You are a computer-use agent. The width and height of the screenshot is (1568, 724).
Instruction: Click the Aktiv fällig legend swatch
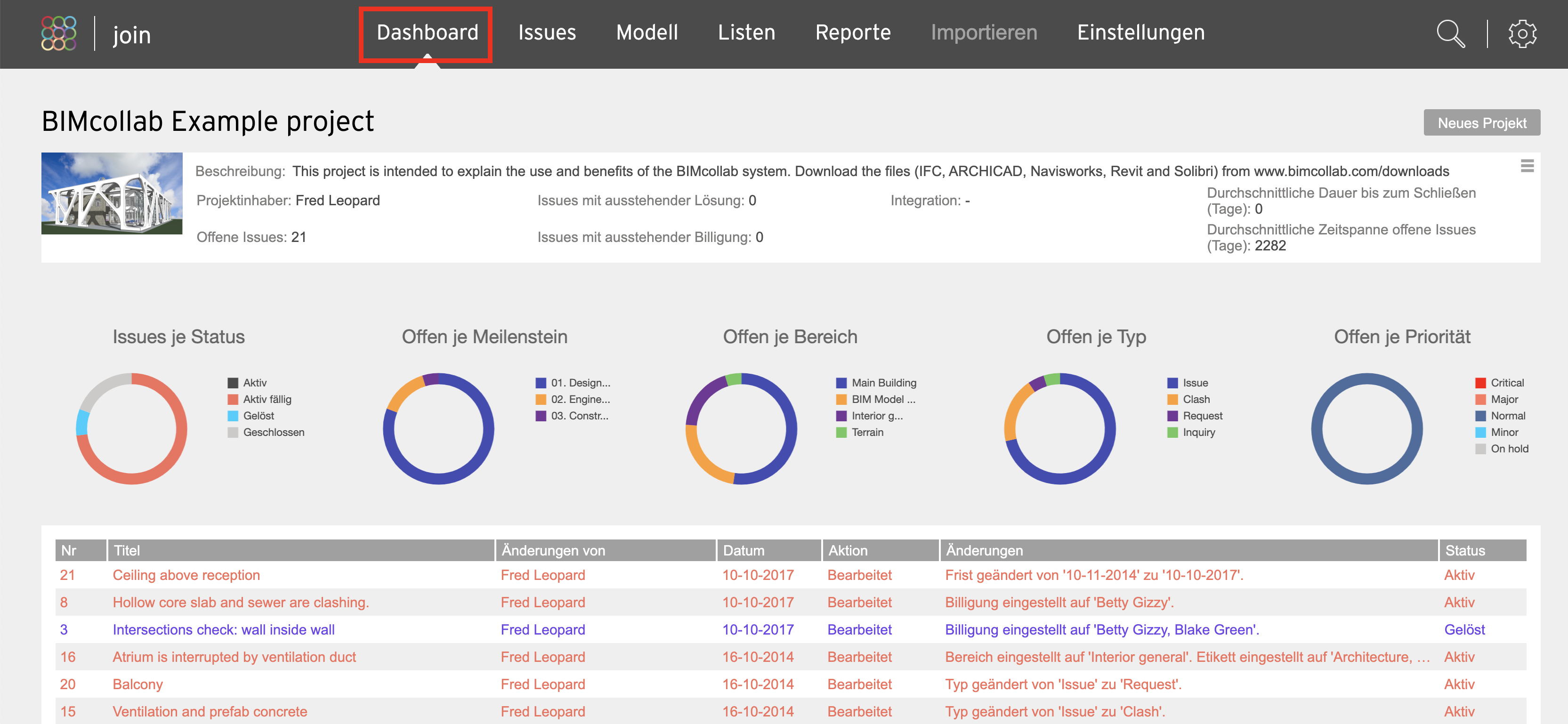(233, 399)
